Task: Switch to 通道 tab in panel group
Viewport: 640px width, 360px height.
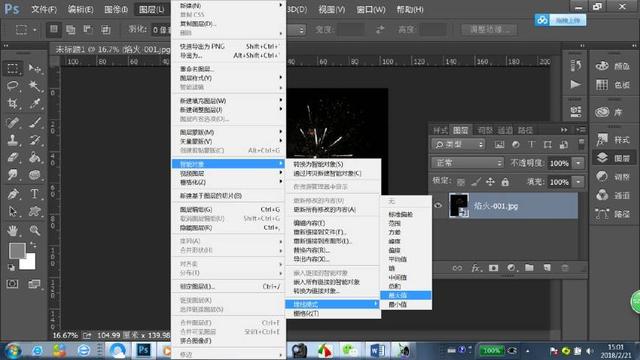Action: [x=505, y=130]
